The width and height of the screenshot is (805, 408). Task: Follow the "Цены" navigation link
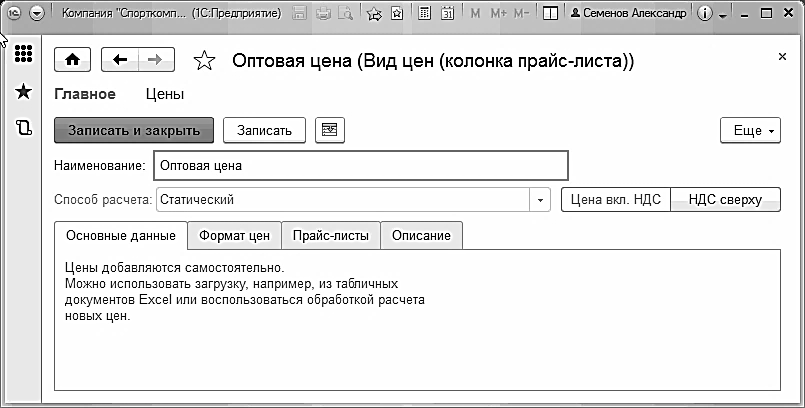[x=164, y=94]
